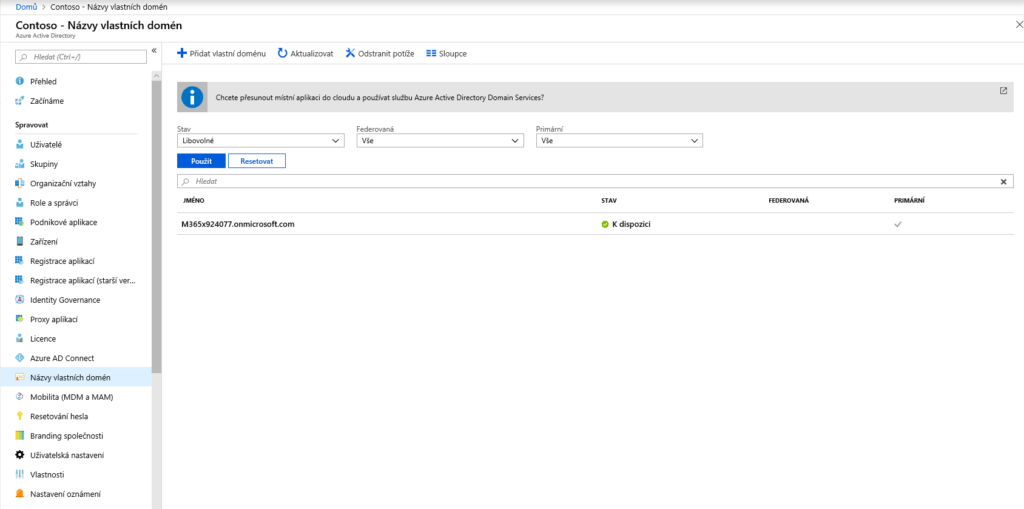Click the Hledat domain search field

[590, 182]
